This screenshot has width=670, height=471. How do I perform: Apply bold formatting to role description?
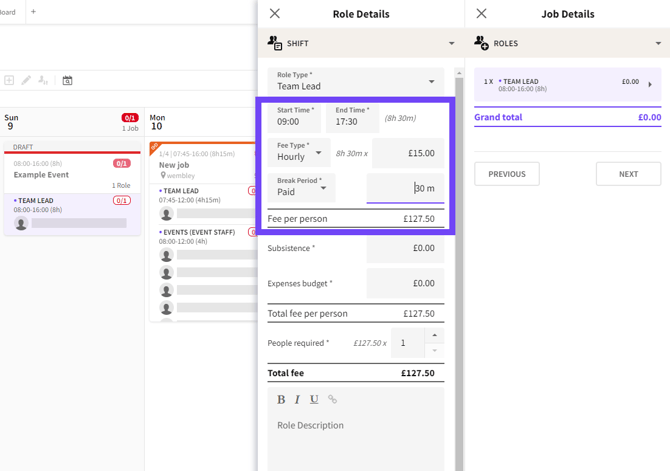click(281, 399)
